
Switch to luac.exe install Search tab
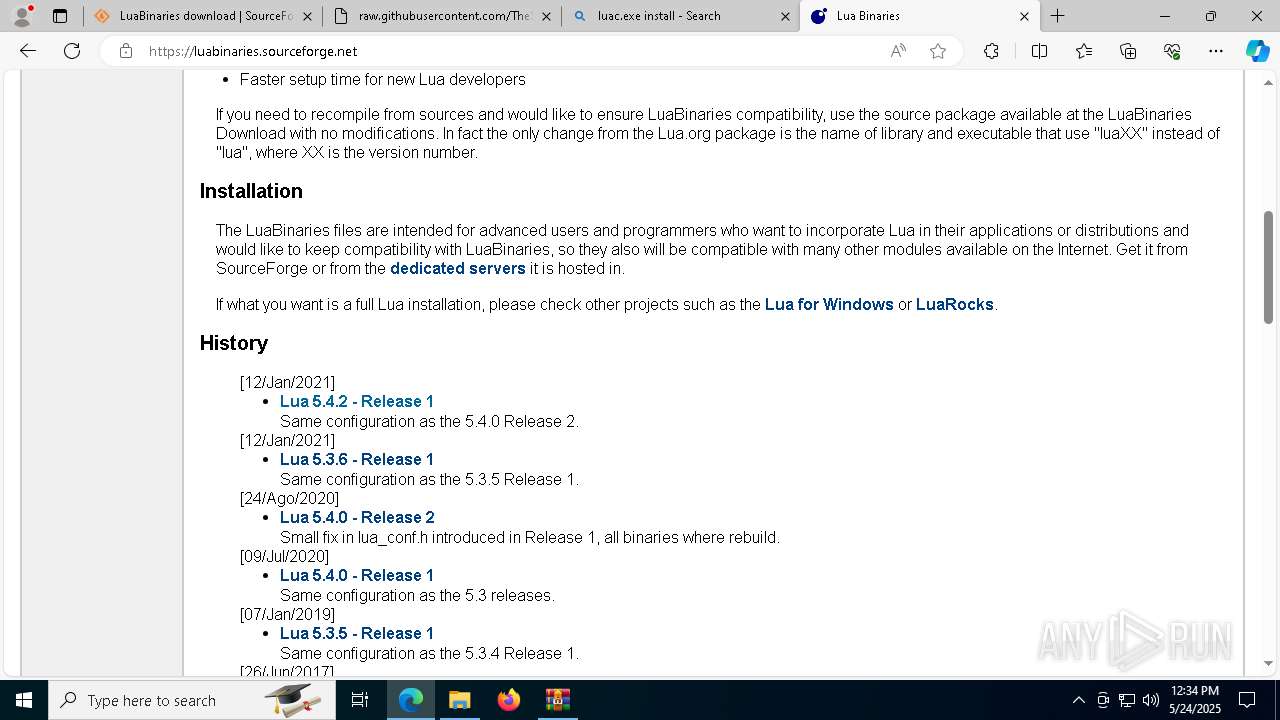pyautogui.click(x=681, y=16)
